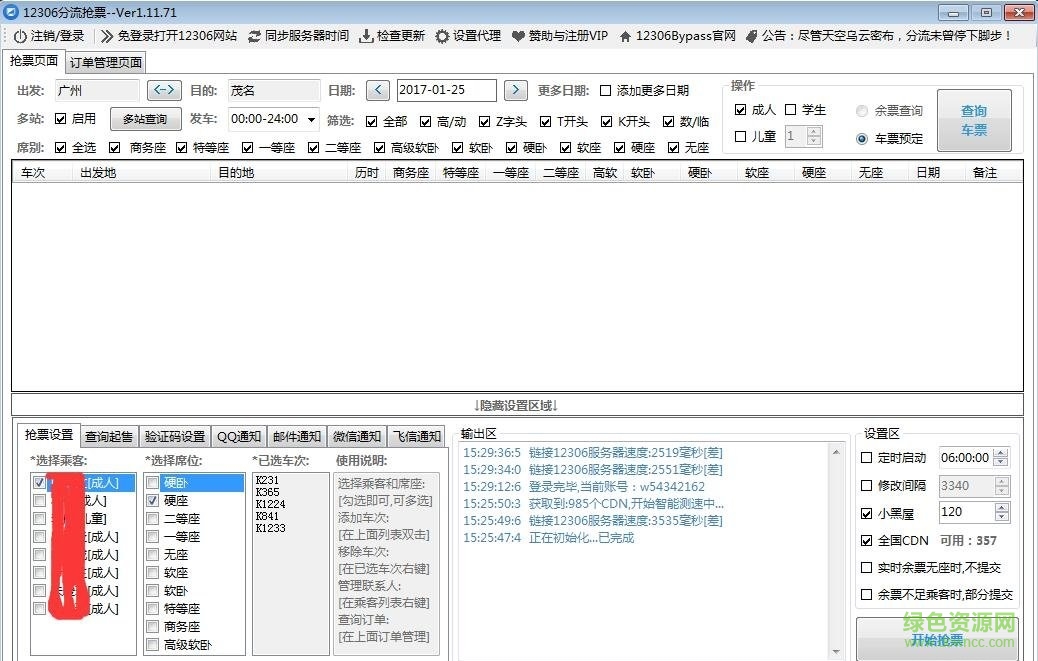Enable the 学生 checkbox

[791, 109]
